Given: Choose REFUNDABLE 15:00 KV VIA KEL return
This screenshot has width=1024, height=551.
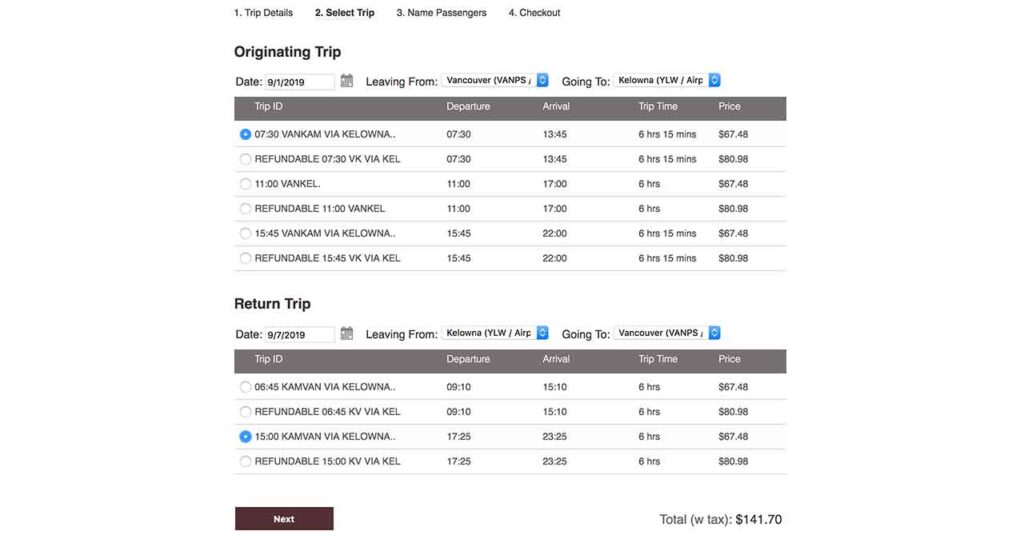Looking at the screenshot, I should [246, 462].
